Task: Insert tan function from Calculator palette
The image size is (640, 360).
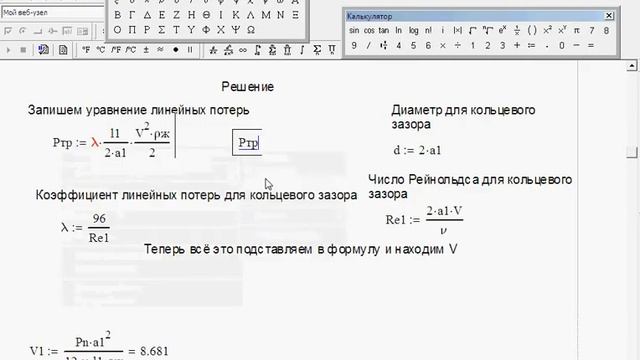Action: point(384,31)
